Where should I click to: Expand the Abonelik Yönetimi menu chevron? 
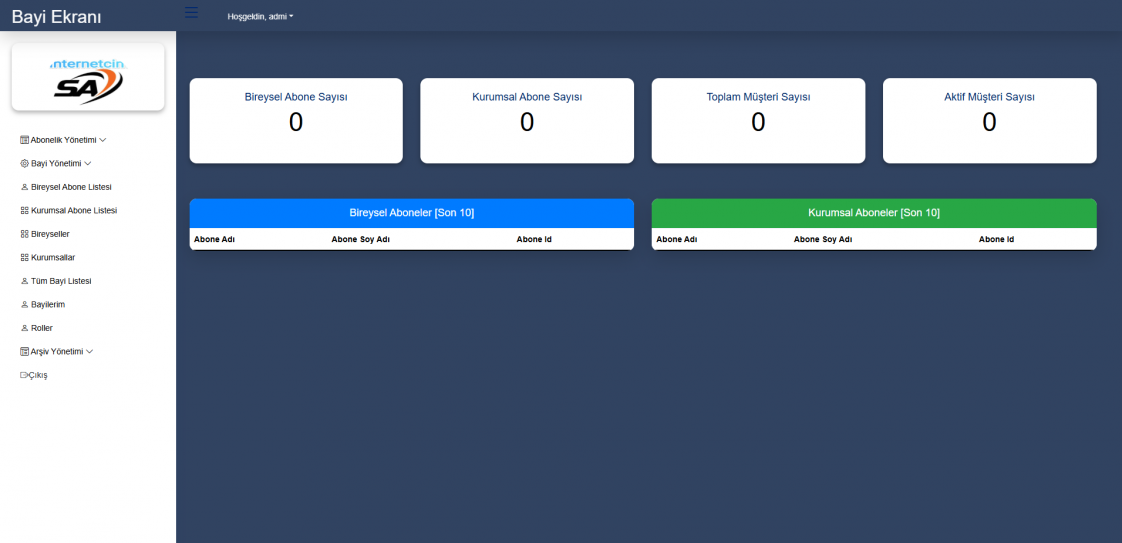click(x=103, y=140)
